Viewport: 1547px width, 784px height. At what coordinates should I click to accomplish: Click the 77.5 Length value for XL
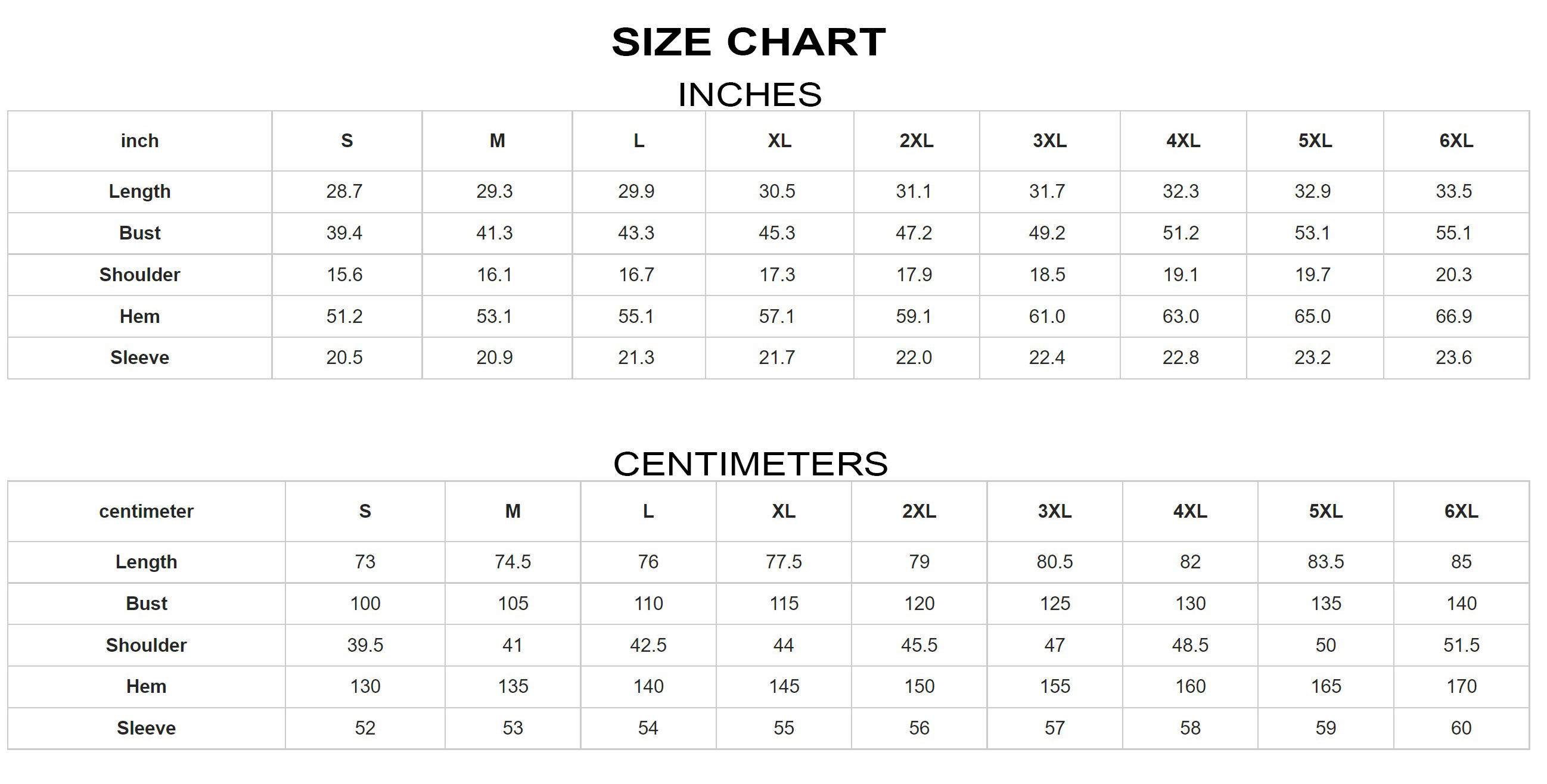pyautogui.click(x=783, y=562)
